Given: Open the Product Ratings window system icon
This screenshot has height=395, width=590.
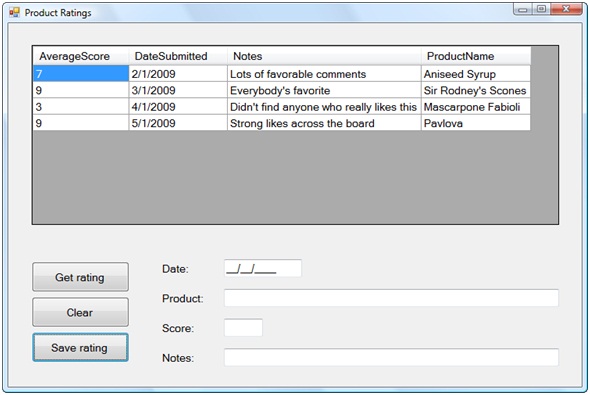Looking at the screenshot, I should pos(14,12).
